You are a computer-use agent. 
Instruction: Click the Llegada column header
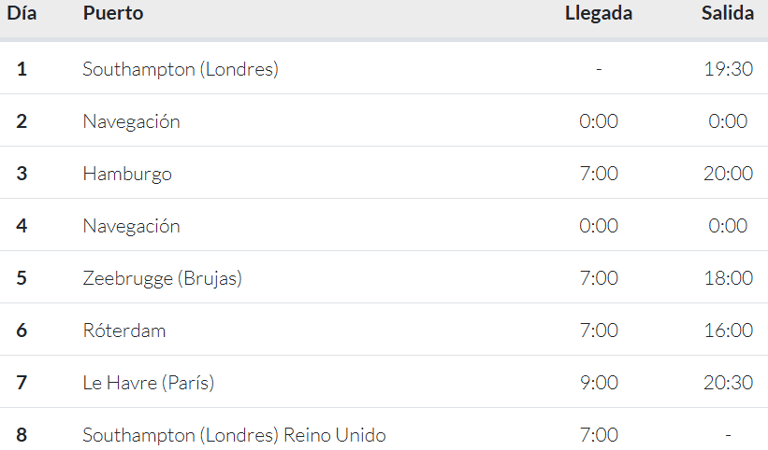tap(599, 13)
